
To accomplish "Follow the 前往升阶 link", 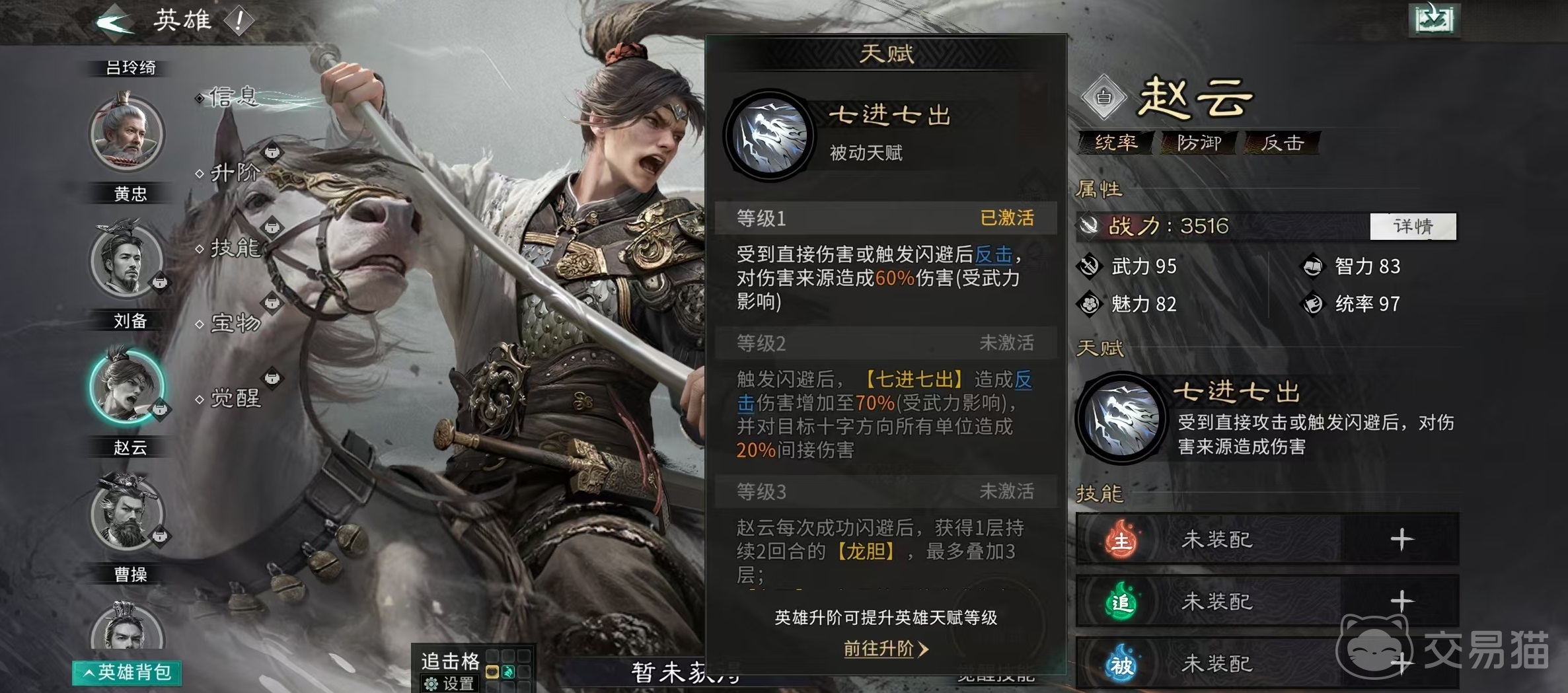I will pyautogui.click(x=885, y=649).
